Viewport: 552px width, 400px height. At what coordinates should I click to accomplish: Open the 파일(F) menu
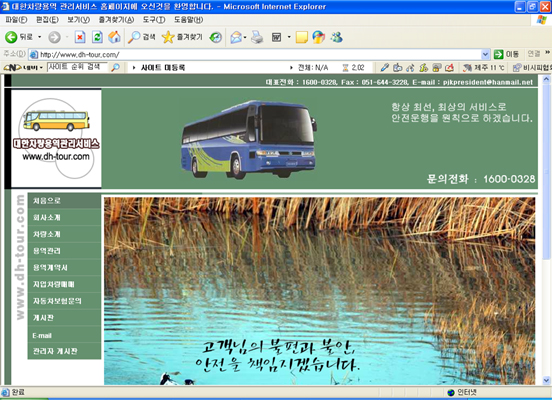tap(16, 20)
